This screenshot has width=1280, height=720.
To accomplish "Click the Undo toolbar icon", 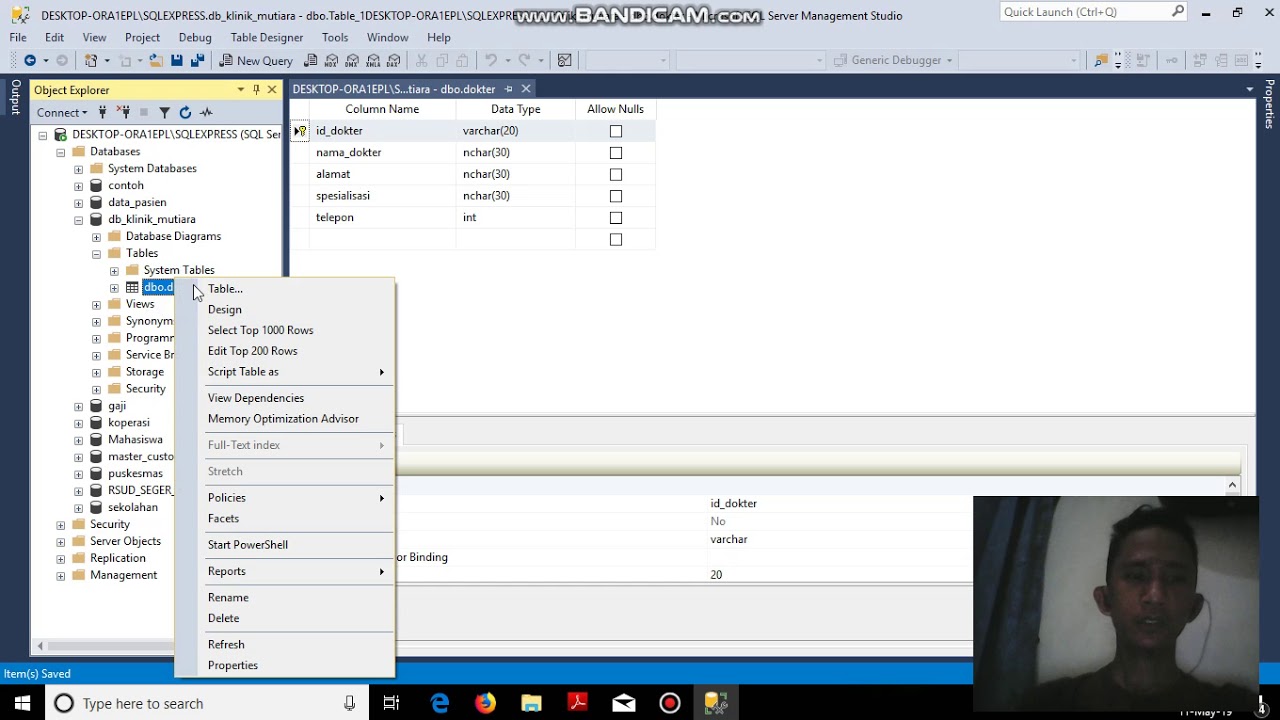I will 491,60.
